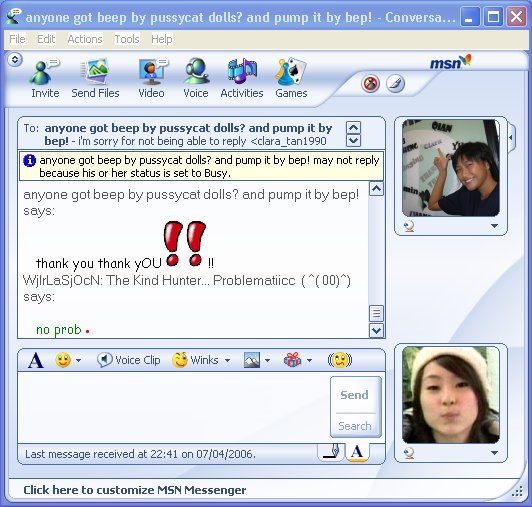This screenshot has height=507, width=532.
Task: Click the Send button
Action: pyautogui.click(x=355, y=395)
